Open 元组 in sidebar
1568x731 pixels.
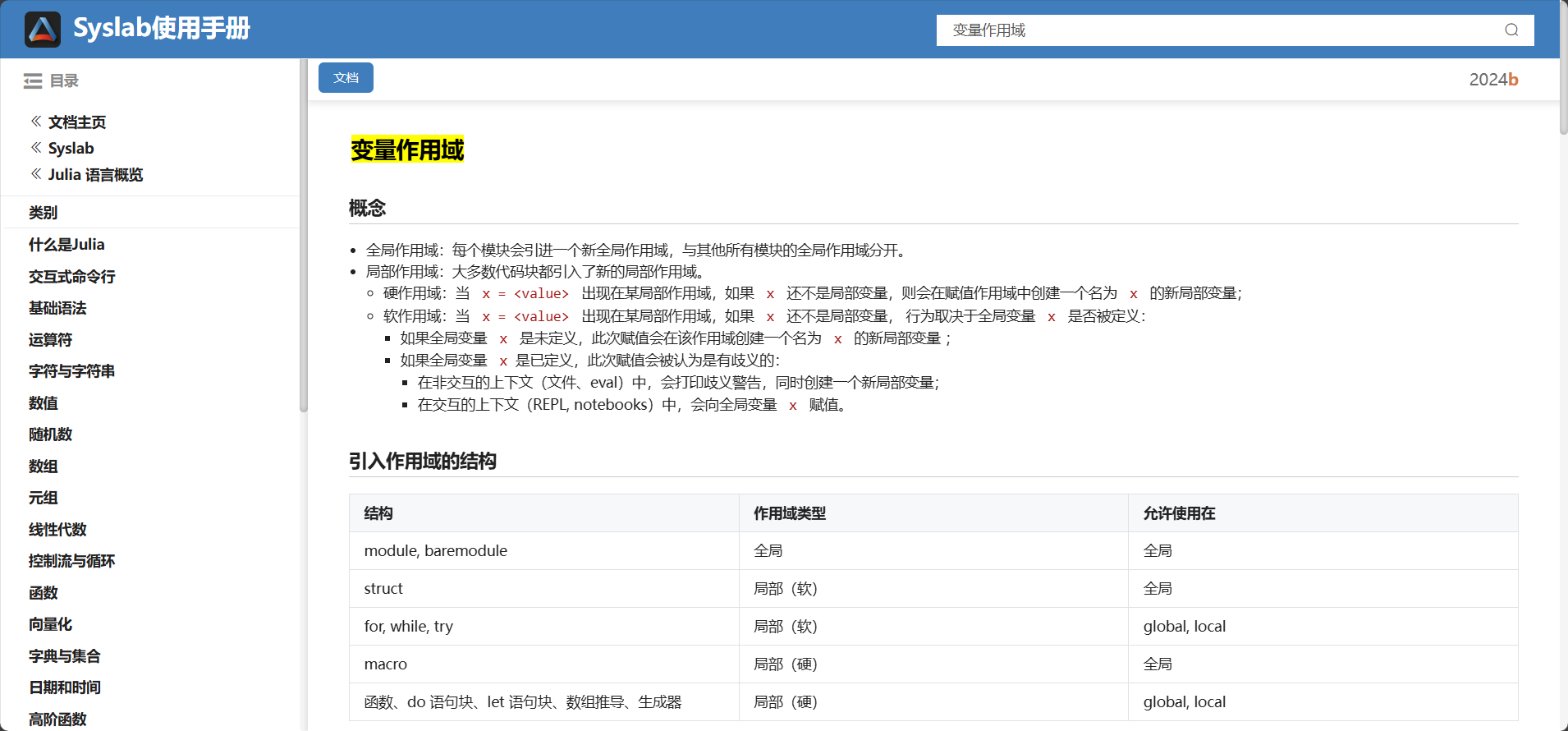click(44, 498)
